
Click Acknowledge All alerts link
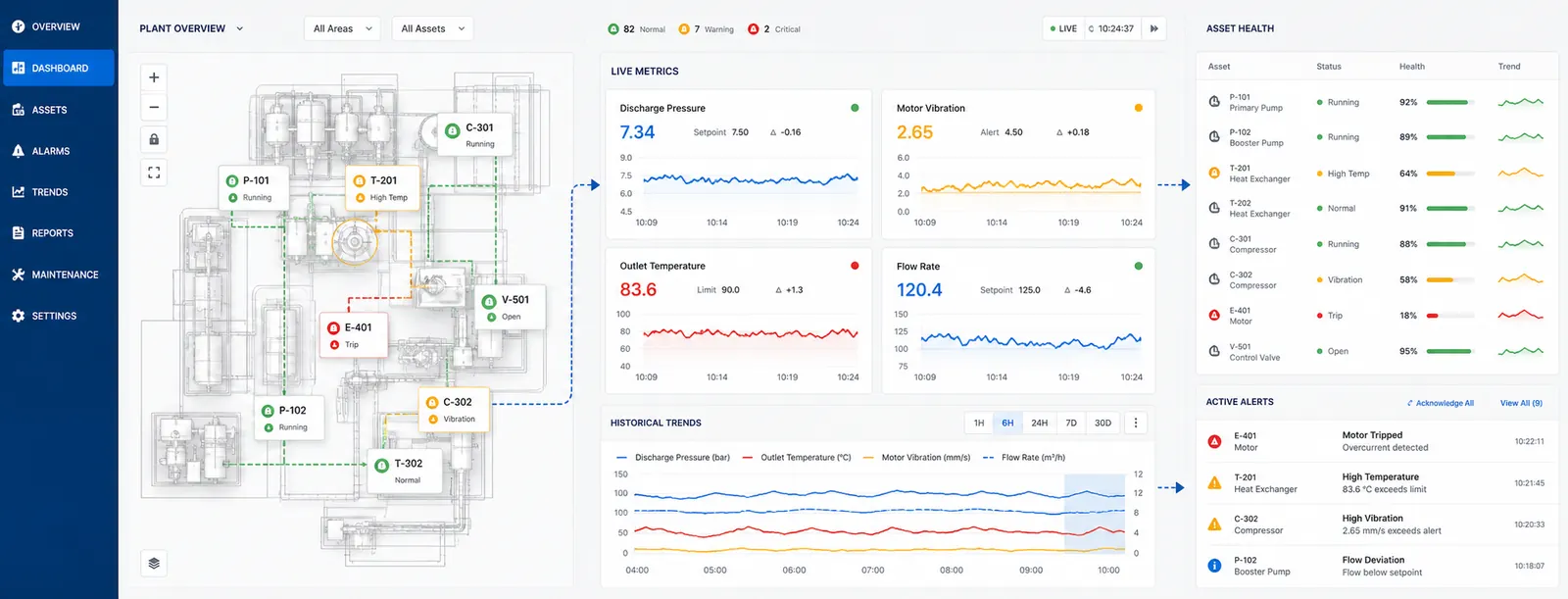tap(1441, 403)
